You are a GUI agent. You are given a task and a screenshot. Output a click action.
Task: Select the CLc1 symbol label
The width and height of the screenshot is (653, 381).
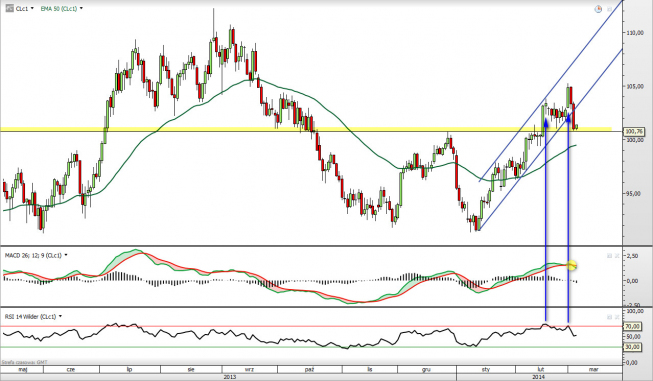click(22, 8)
